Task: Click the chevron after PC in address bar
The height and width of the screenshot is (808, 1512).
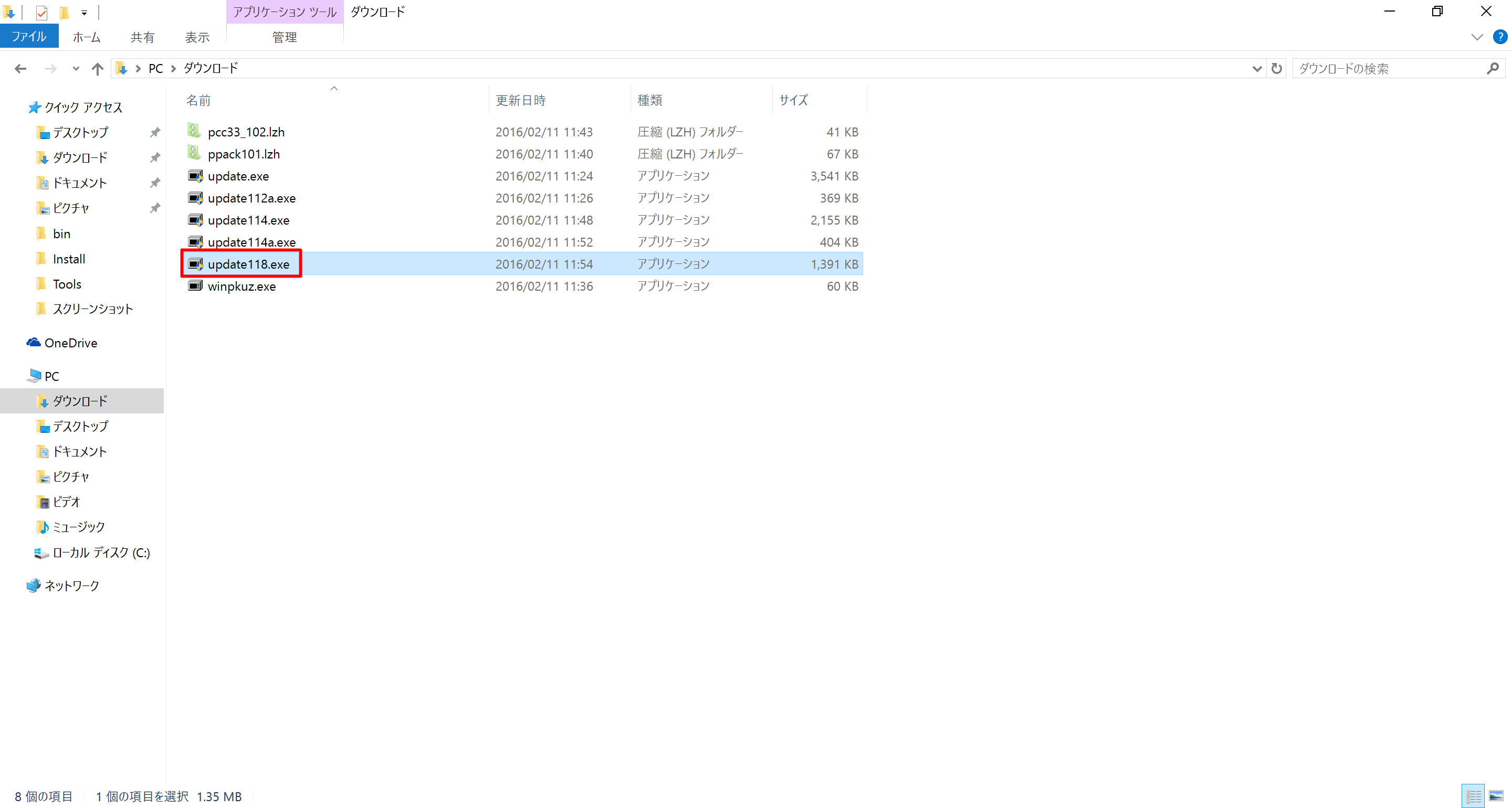Action: 173,69
